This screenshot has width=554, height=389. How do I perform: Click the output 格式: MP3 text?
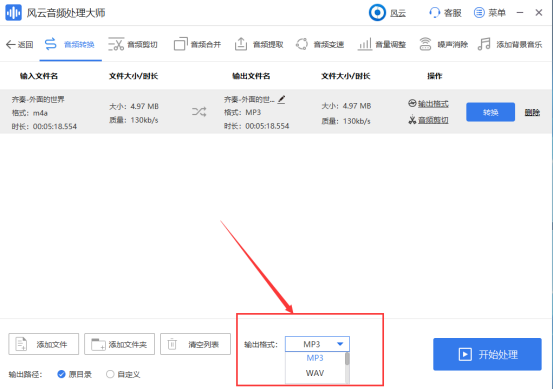pos(242,112)
